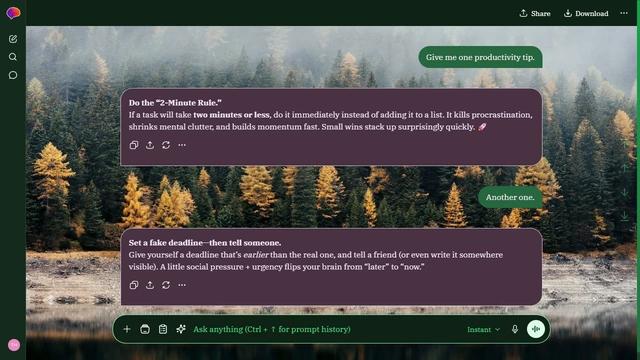This screenshot has width=640, height=360.
Task: Focus the Ask anything input field
Action: coord(327,329)
